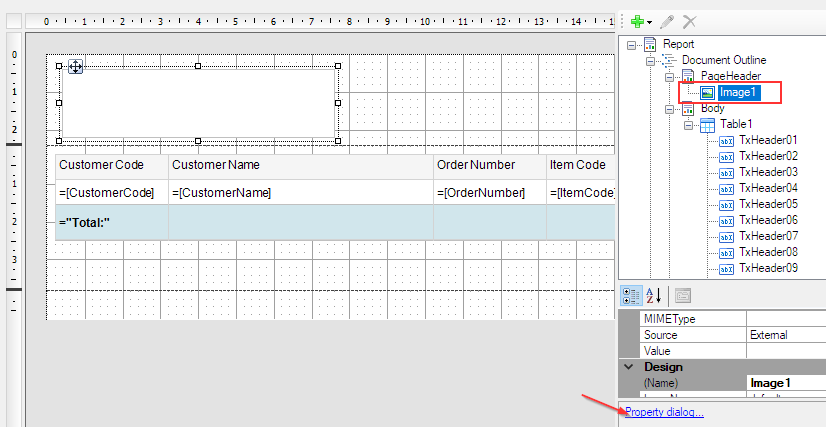This screenshot has width=826, height=427.
Task: Click the ruler corner box
Action: tap(14, 21)
